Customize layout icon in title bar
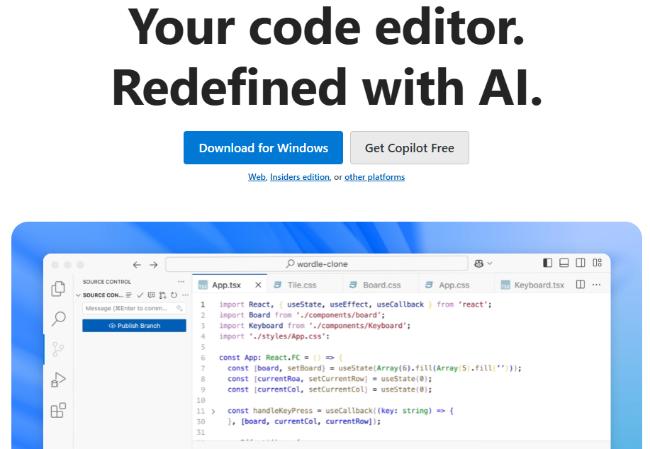 [x=597, y=263]
